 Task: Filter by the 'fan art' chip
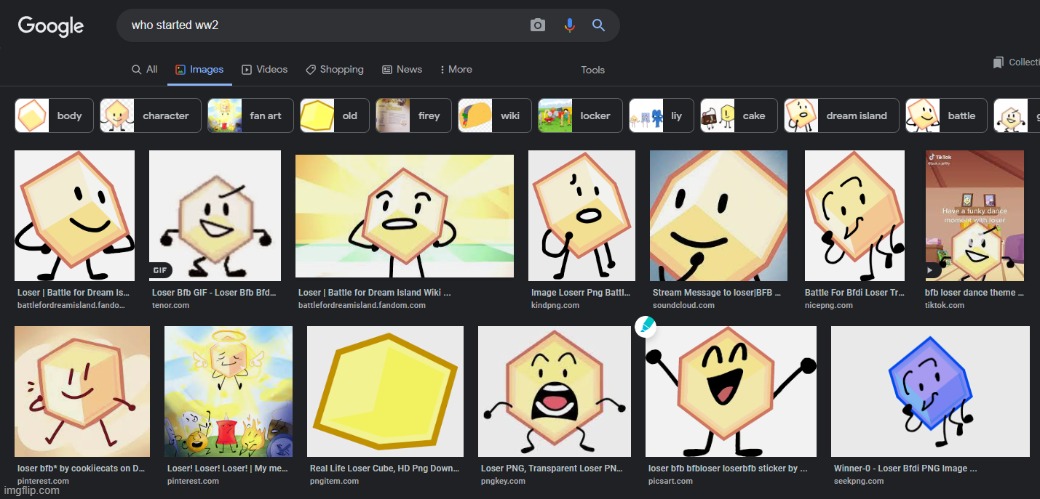coord(250,115)
